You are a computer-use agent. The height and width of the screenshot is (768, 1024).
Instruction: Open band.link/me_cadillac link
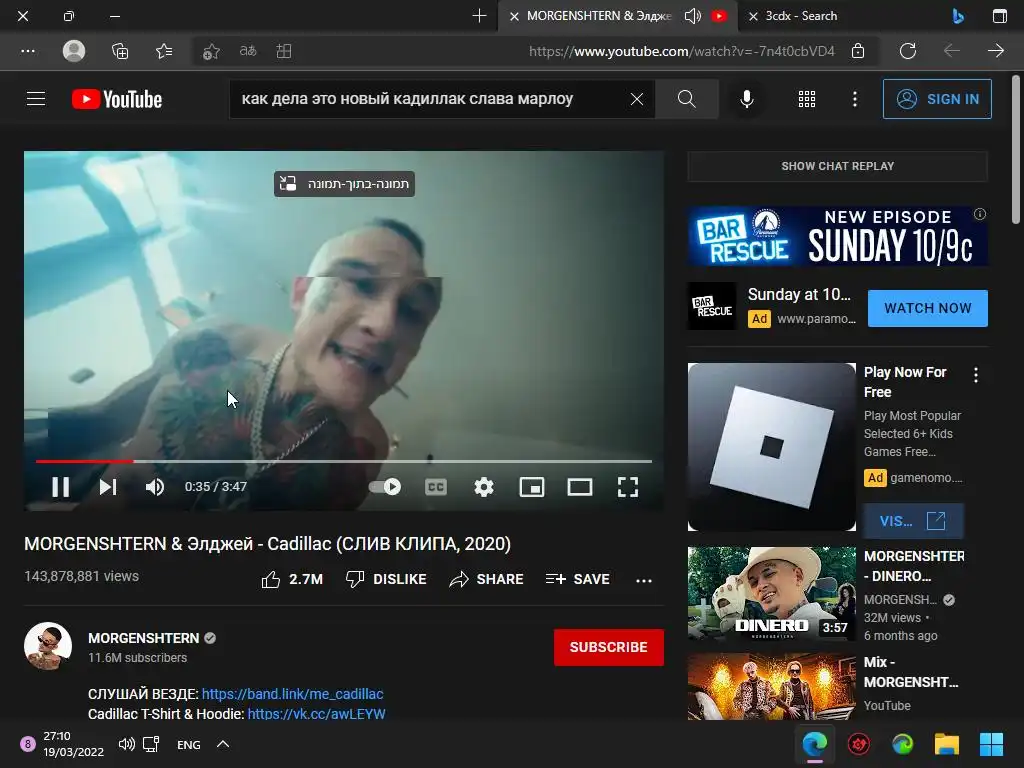293,694
